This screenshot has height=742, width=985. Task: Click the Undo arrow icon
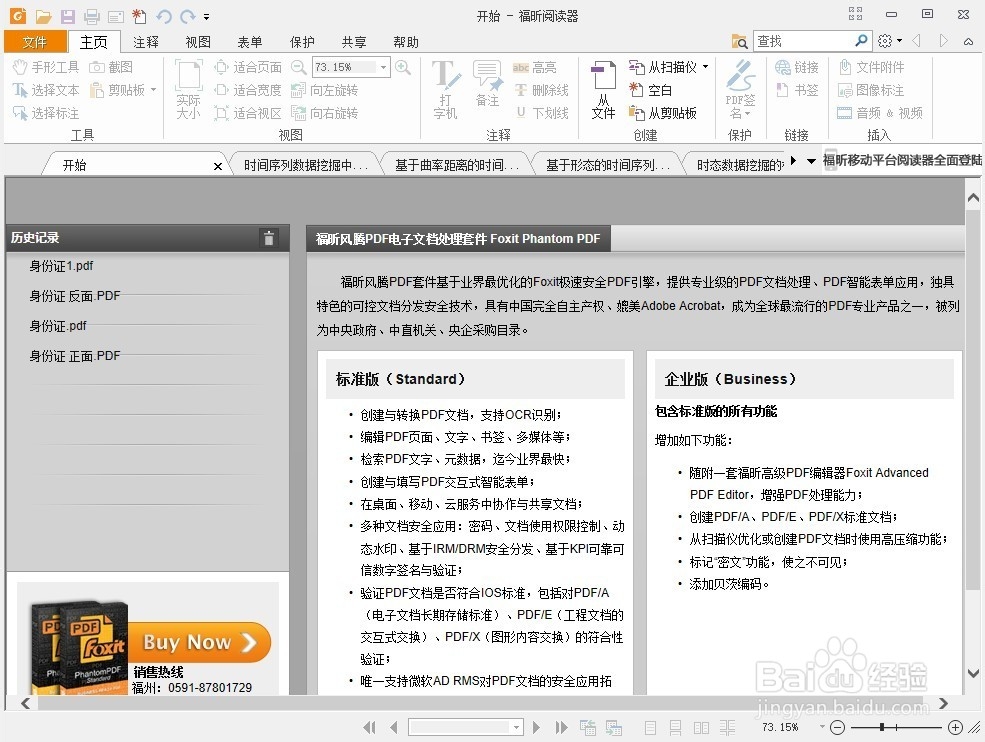(163, 16)
